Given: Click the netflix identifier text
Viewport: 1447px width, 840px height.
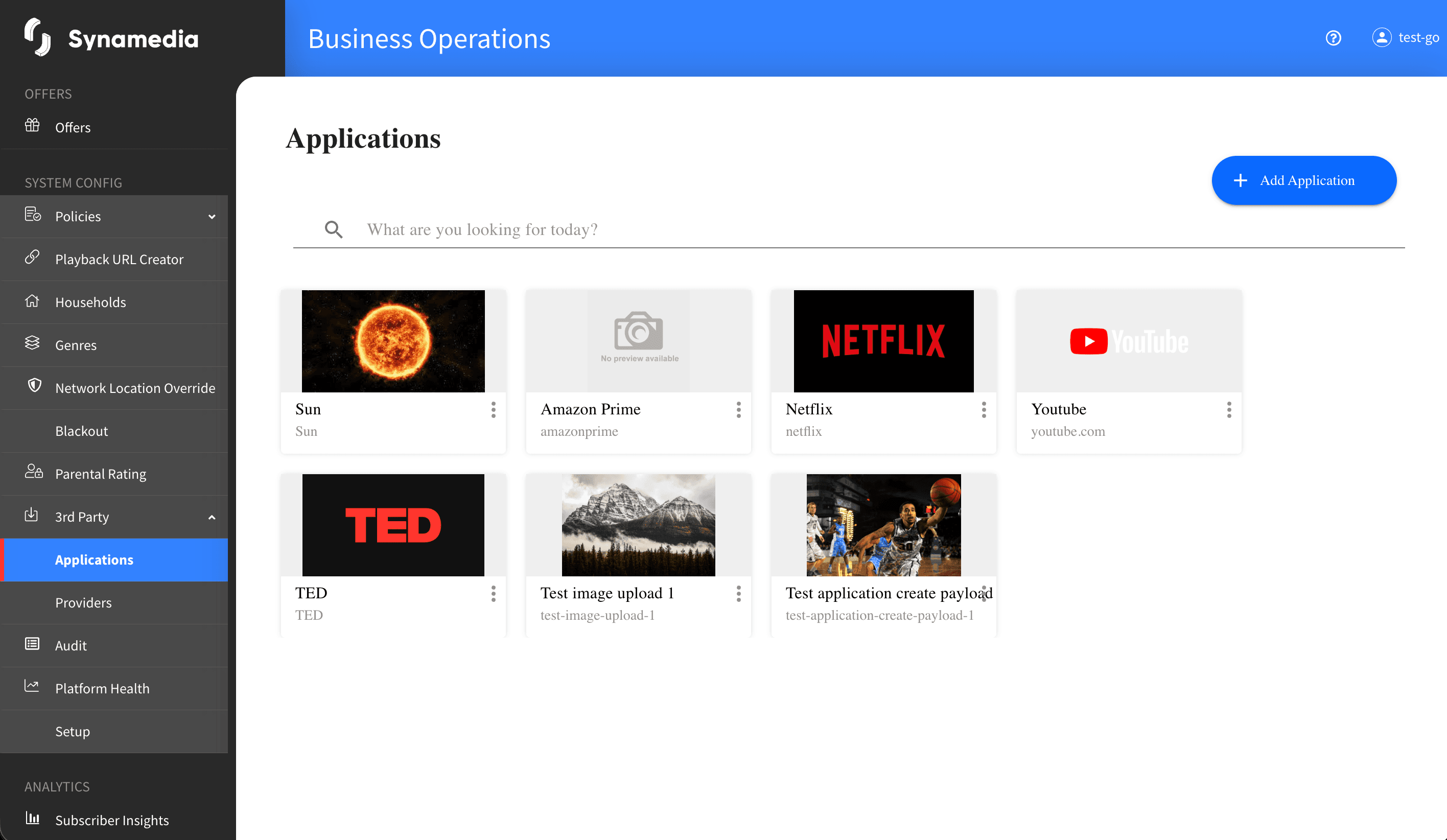Looking at the screenshot, I should click(x=803, y=431).
